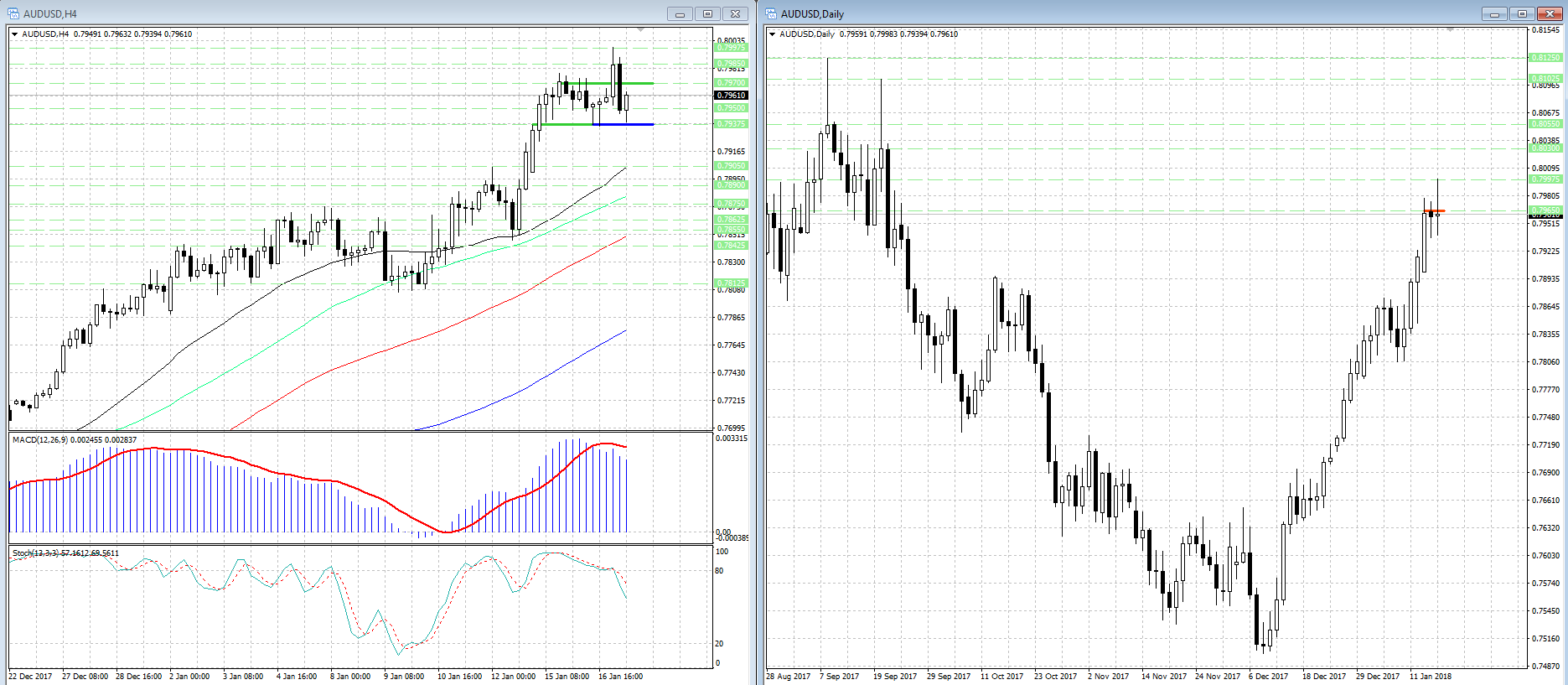Click the 2 Jan 00:00 time label
Image resolution: width=1568 pixels, height=685 pixels.
point(189,677)
